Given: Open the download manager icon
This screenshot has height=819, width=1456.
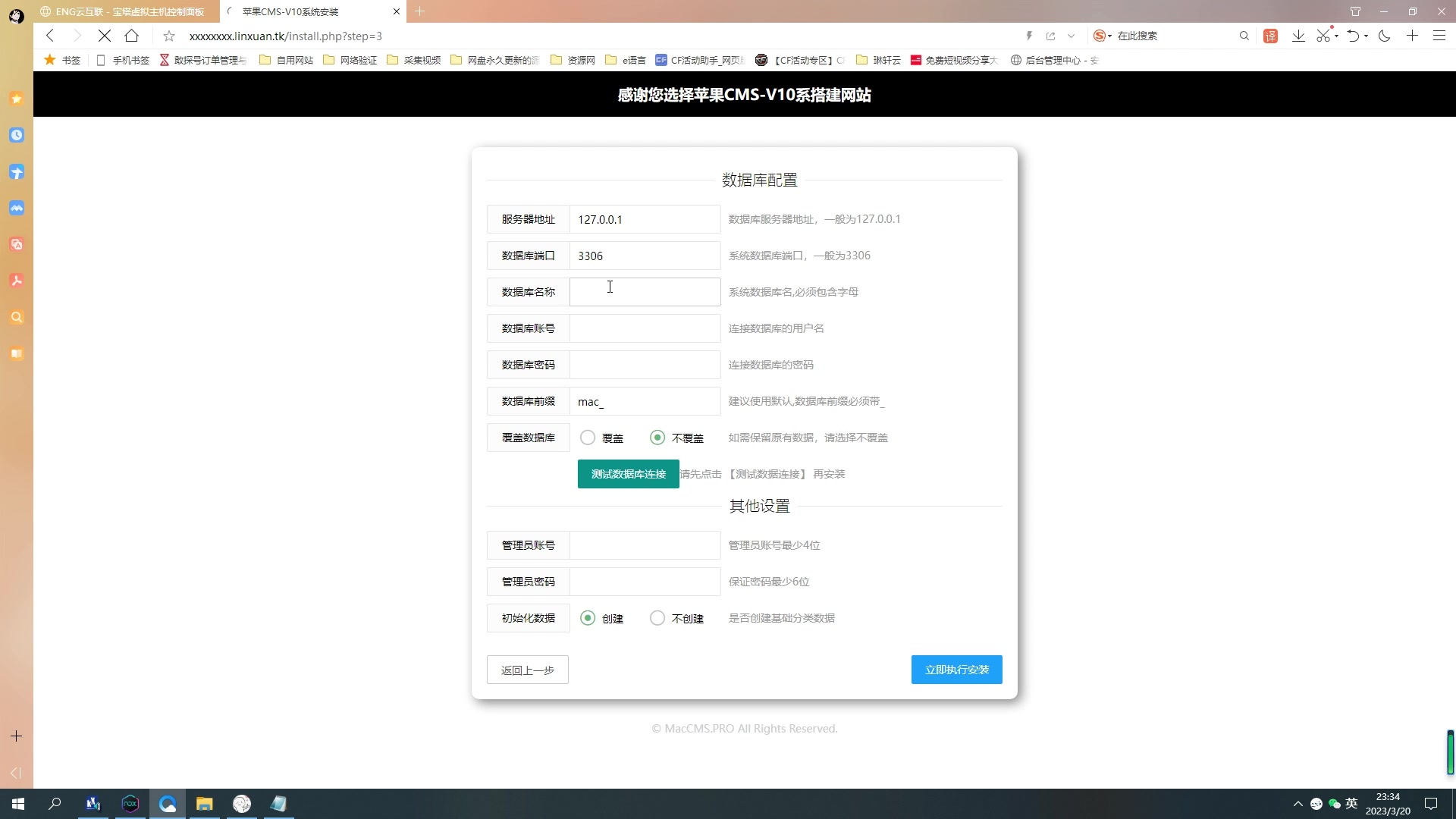Looking at the screenshot, I should point(1298,36).
